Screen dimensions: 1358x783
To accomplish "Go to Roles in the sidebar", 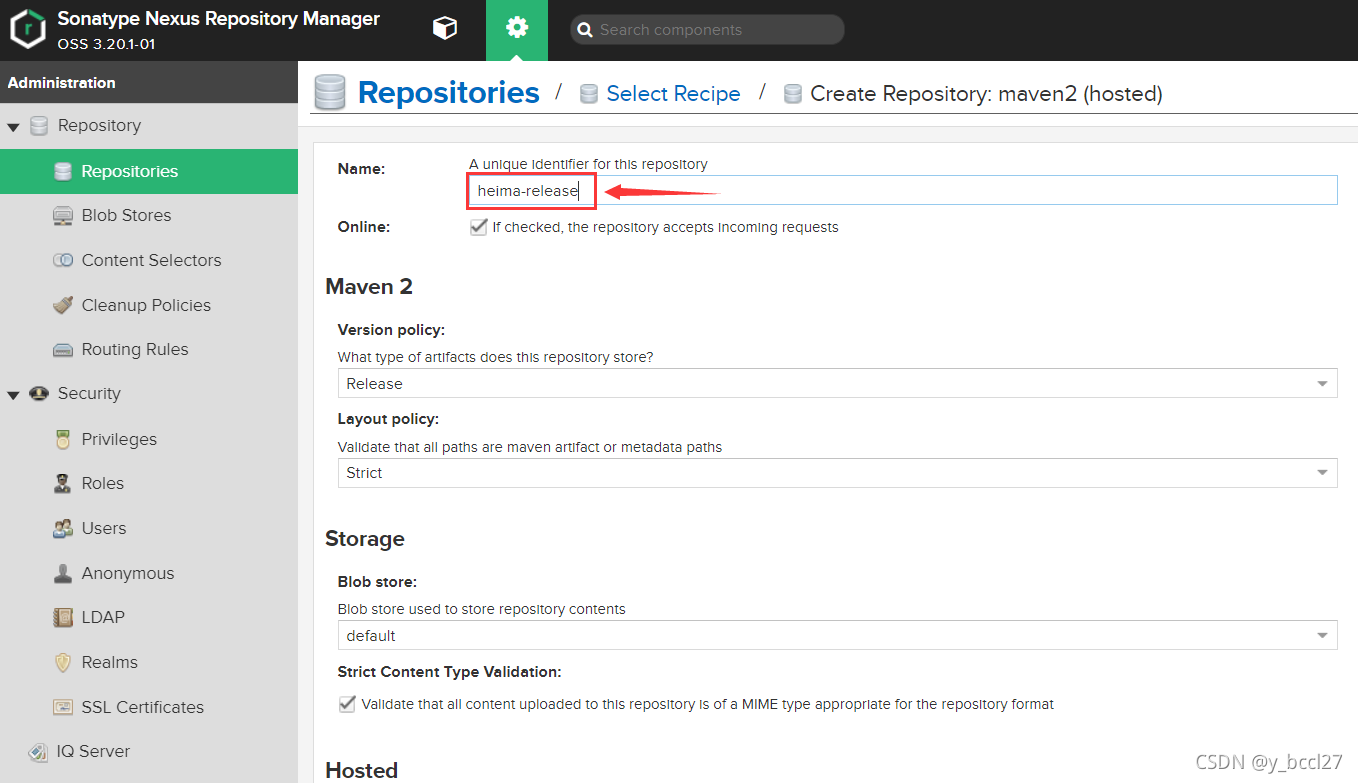I will point(103,483).
